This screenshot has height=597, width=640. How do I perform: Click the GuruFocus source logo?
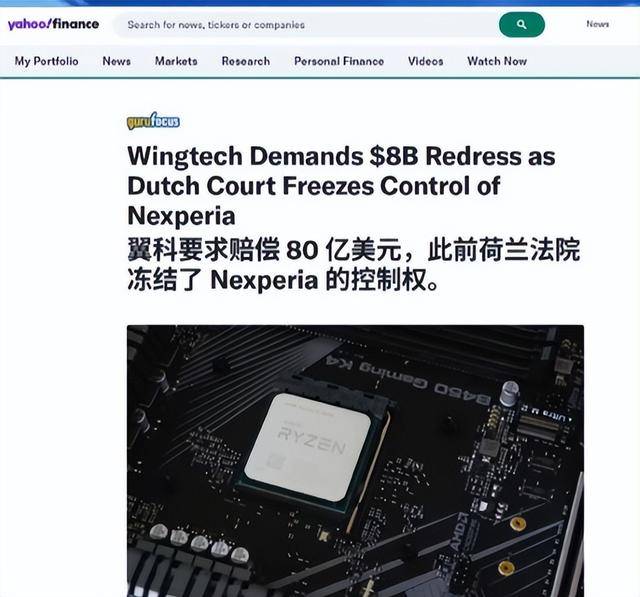coord(153,121)
